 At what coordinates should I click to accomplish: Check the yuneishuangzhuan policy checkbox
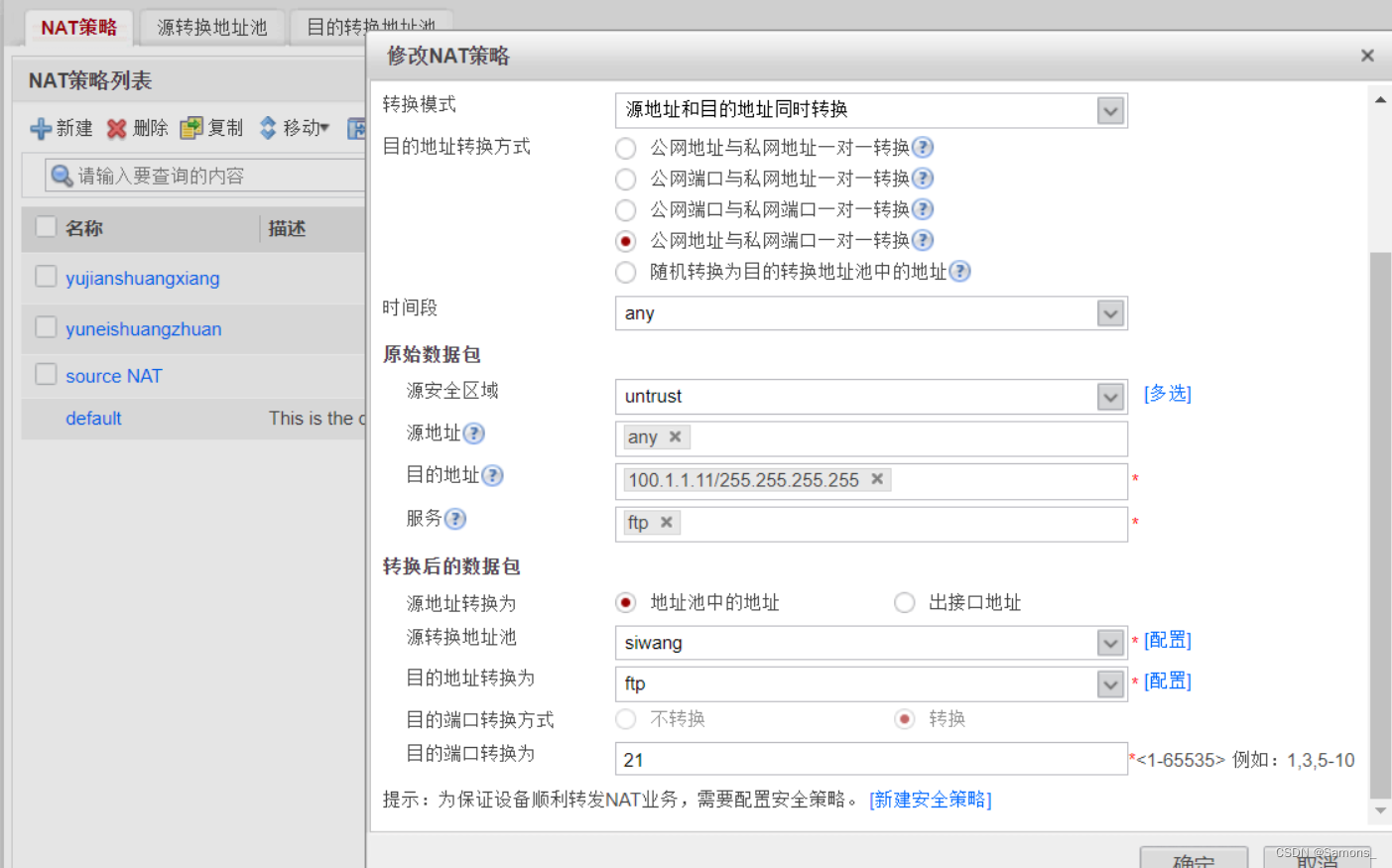click(46, 326)
